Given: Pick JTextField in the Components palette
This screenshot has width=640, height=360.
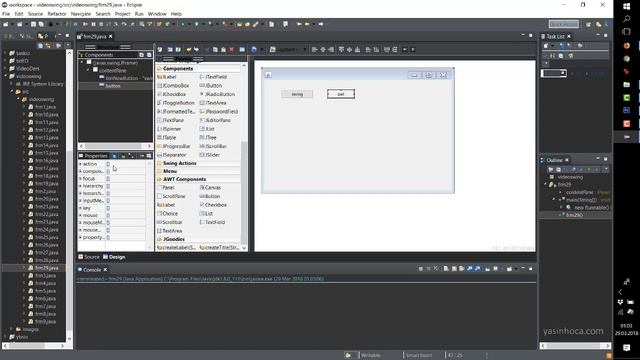Looking at the screenshot, I should point(213,77).
